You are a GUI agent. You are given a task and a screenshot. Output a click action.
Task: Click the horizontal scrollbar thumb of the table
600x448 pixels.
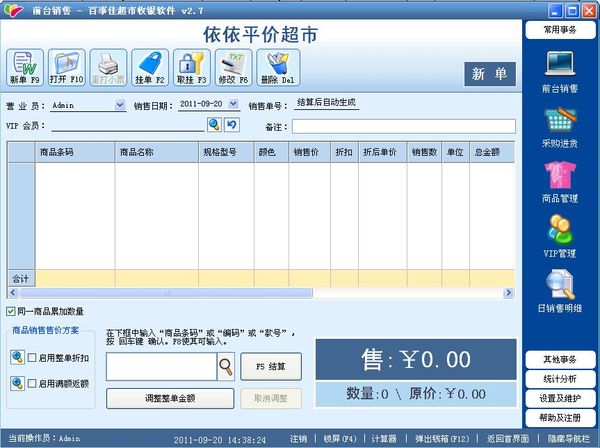(166, 293)
